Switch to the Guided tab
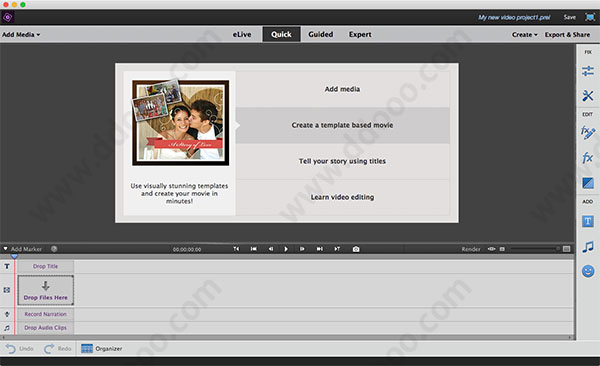This screenshot has height=366, width=600. 321,34
